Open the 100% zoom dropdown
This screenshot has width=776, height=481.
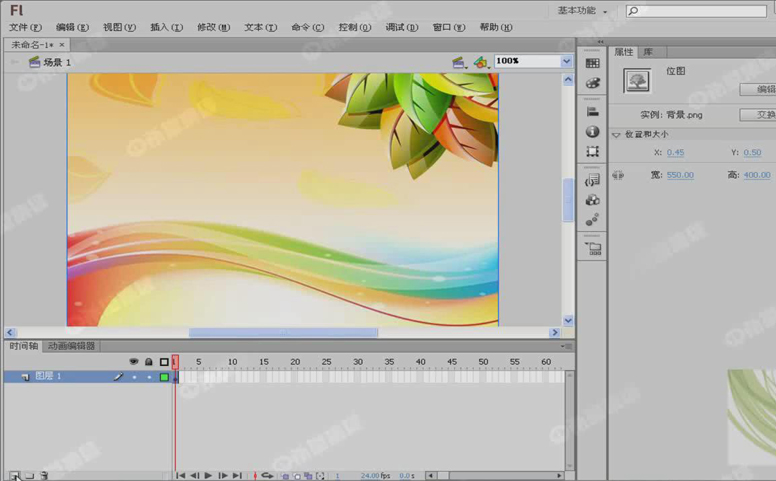(x=566, y=61)
